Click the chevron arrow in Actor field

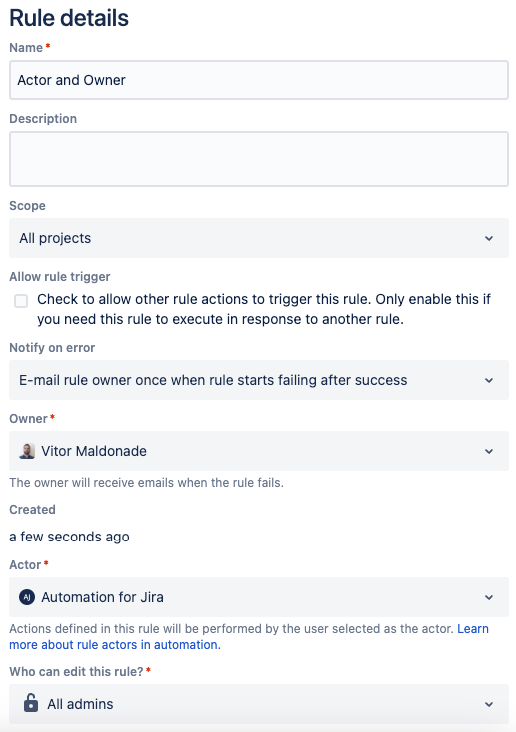click(x=489, y=598)
